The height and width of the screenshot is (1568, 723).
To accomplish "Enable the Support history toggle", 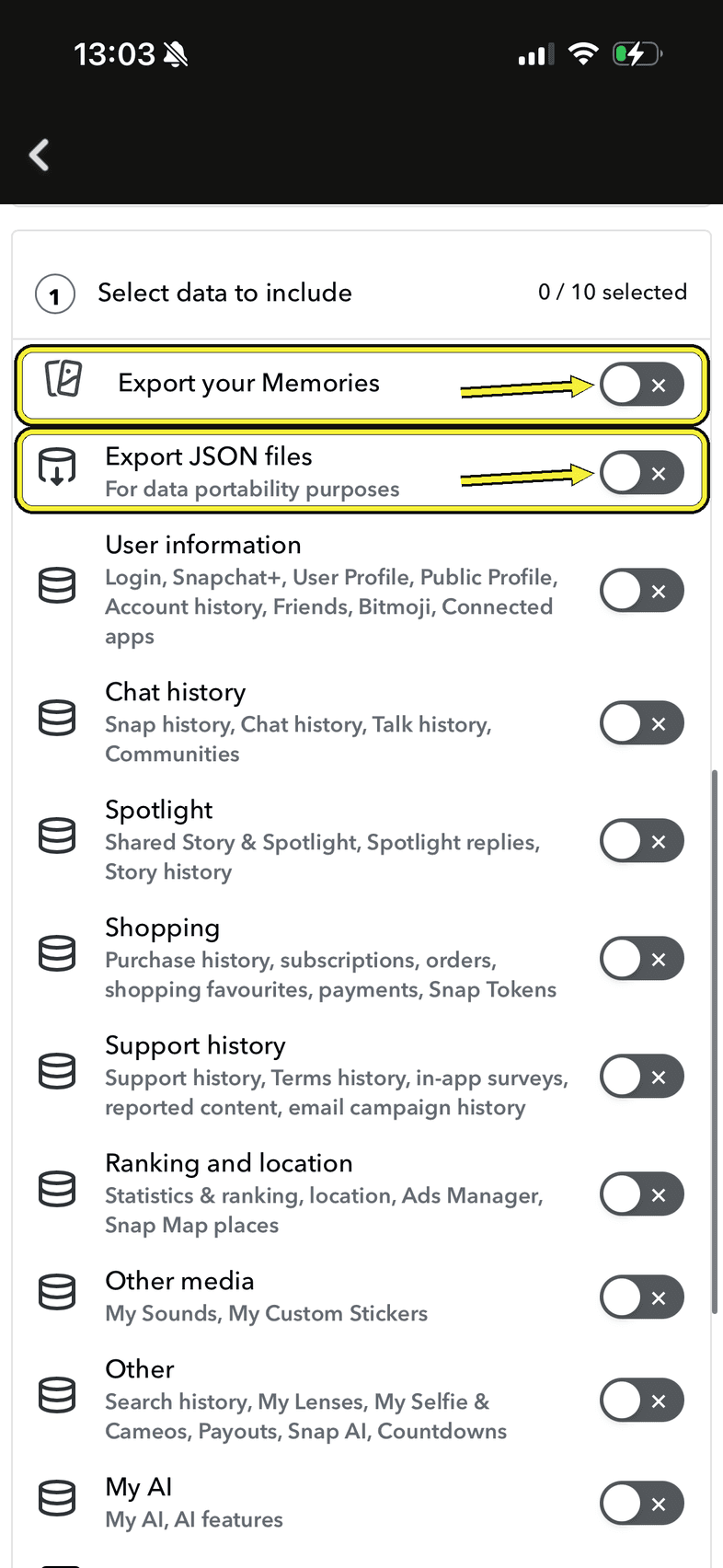I will [642, 1077].
